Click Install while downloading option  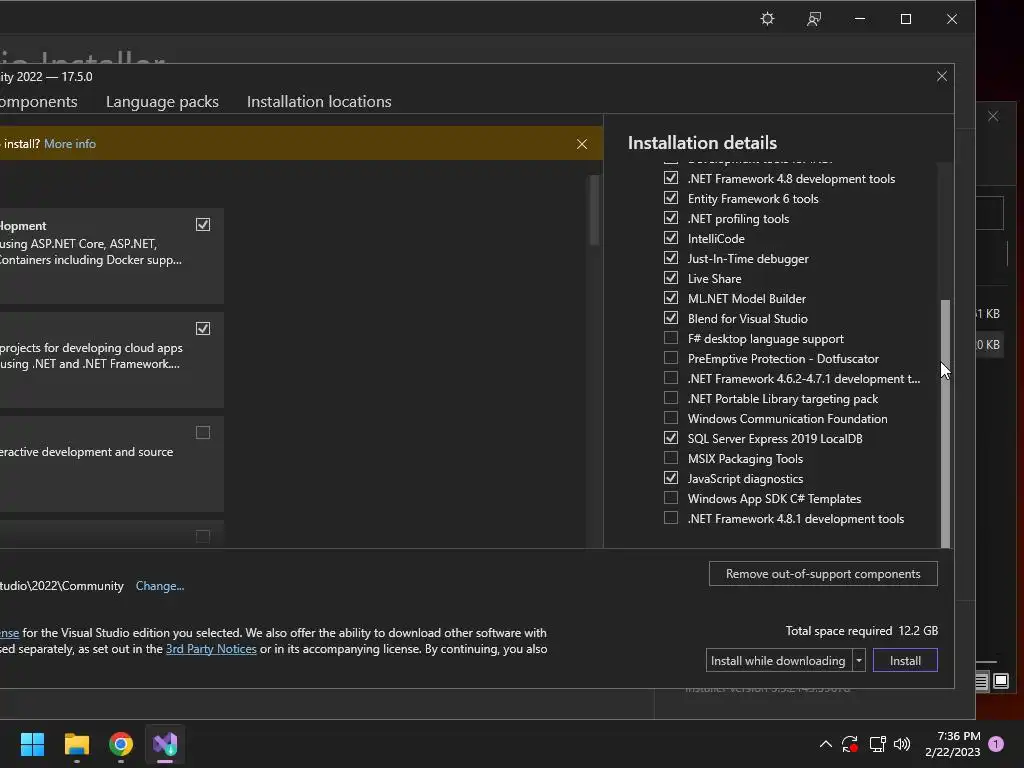(778, 660)
